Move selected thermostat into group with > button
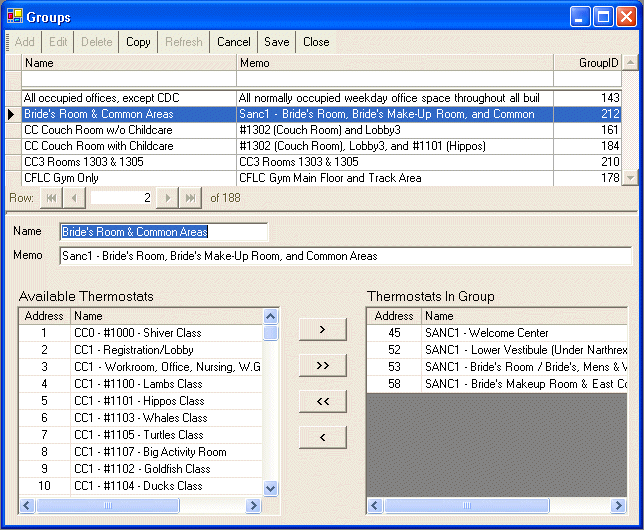 pyautogui.click(x=322, y=329)
